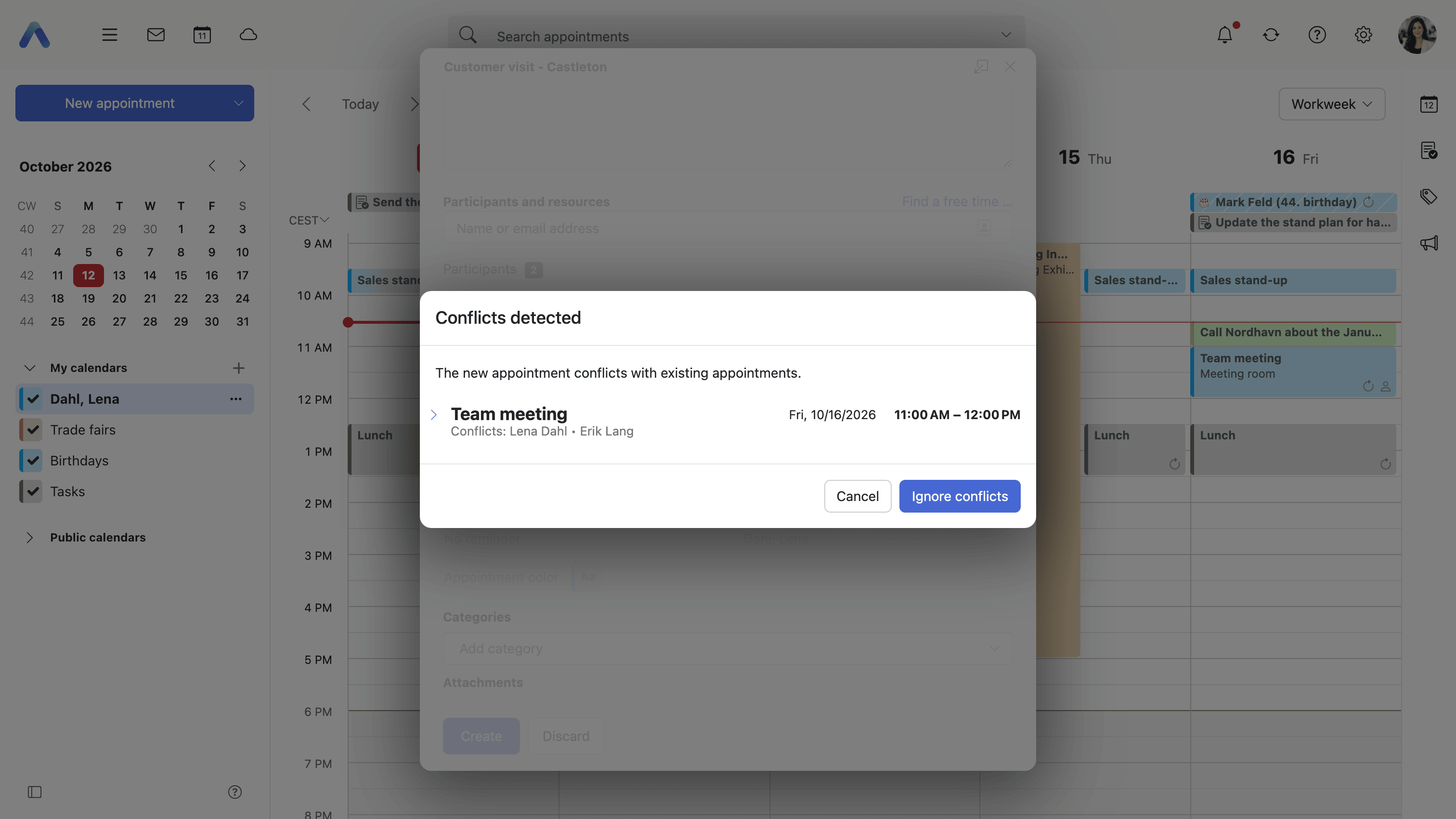Open Mark Feld birthday event
Image resolution: width=1456 pixels, height=819 pixels.
click(x=1293, y=202)
